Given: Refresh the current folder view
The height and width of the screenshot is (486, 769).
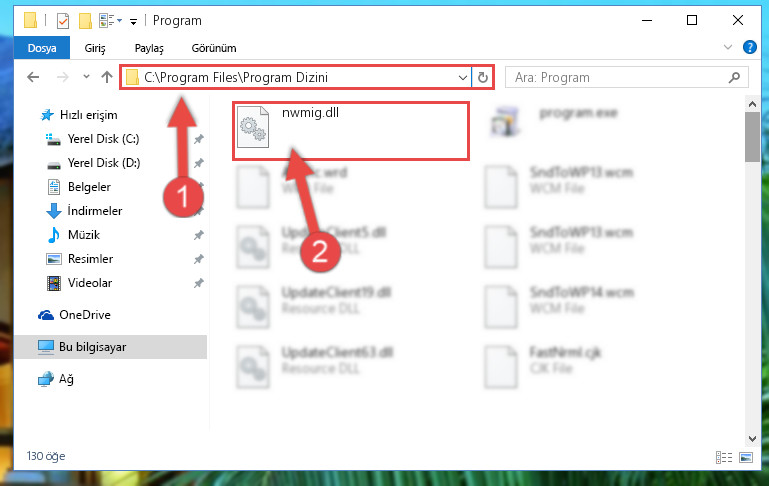Looking at the screenshot, I should click(483, 77).
